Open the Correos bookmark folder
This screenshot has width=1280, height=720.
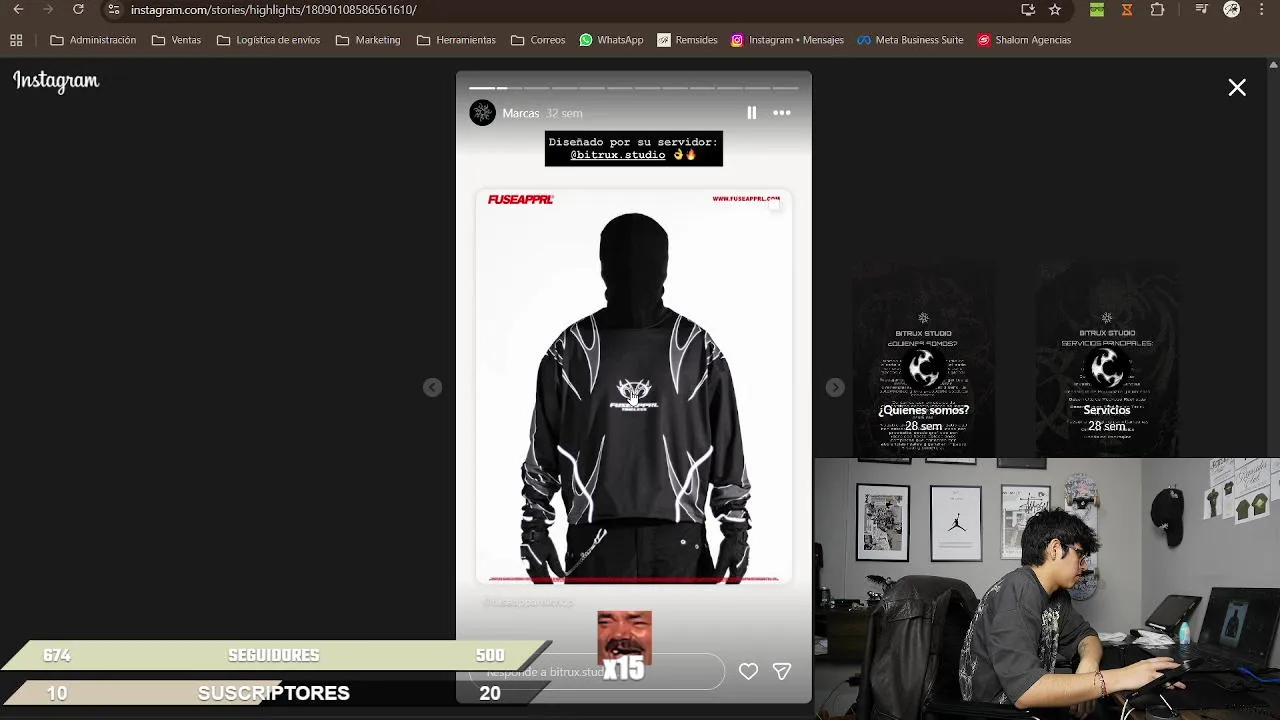tap(538, 40)
